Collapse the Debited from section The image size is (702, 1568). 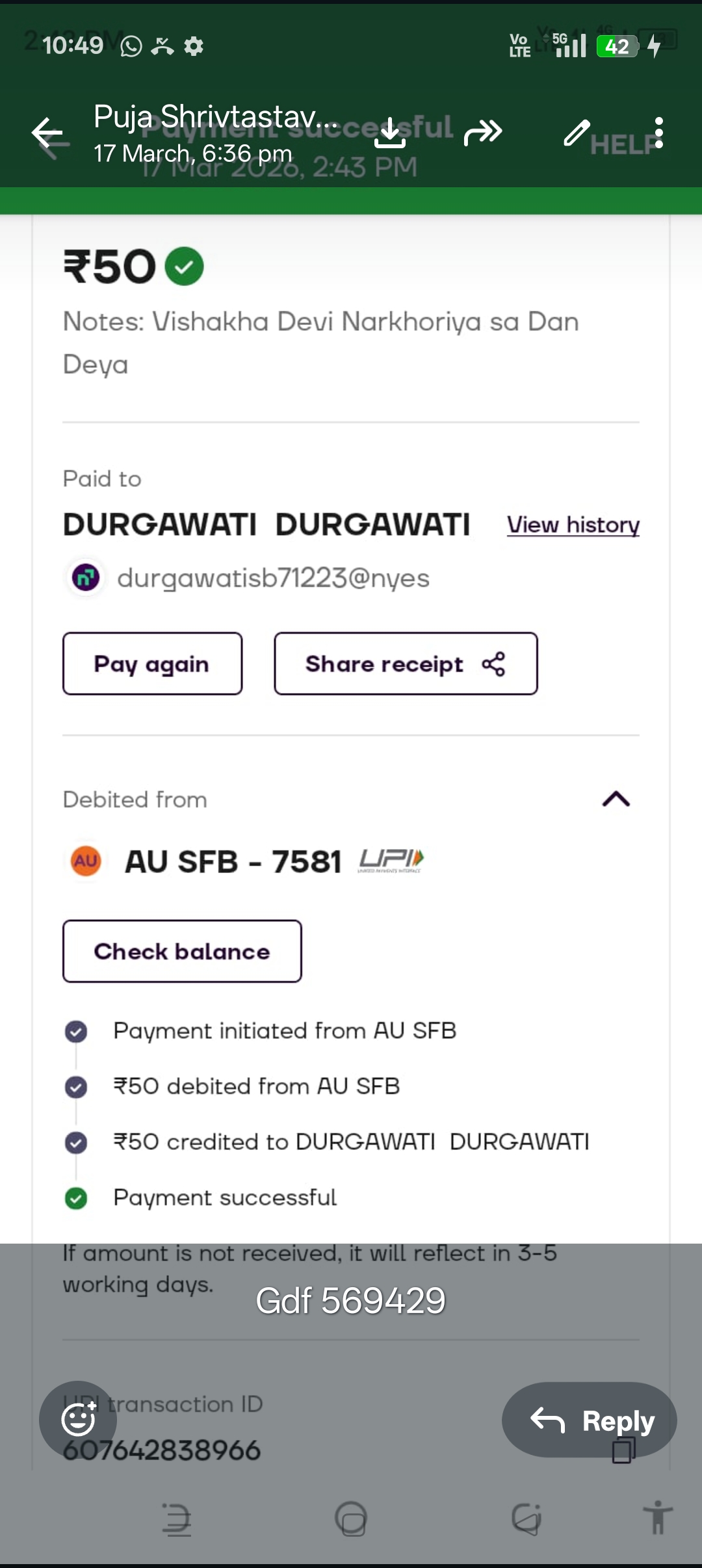pos(616,799)
